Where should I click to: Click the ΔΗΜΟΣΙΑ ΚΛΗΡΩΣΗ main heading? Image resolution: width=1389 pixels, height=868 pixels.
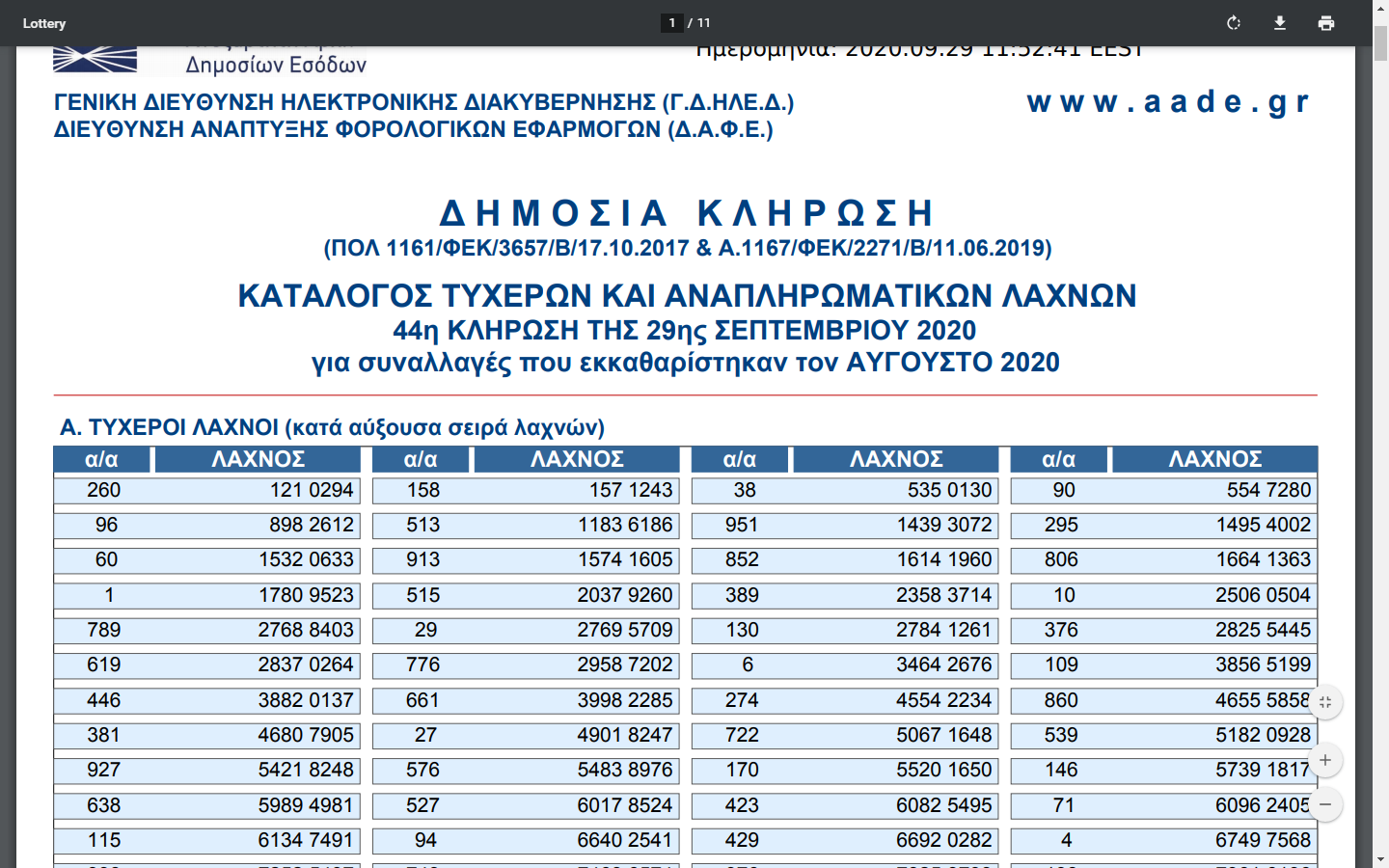click(686, 213)
